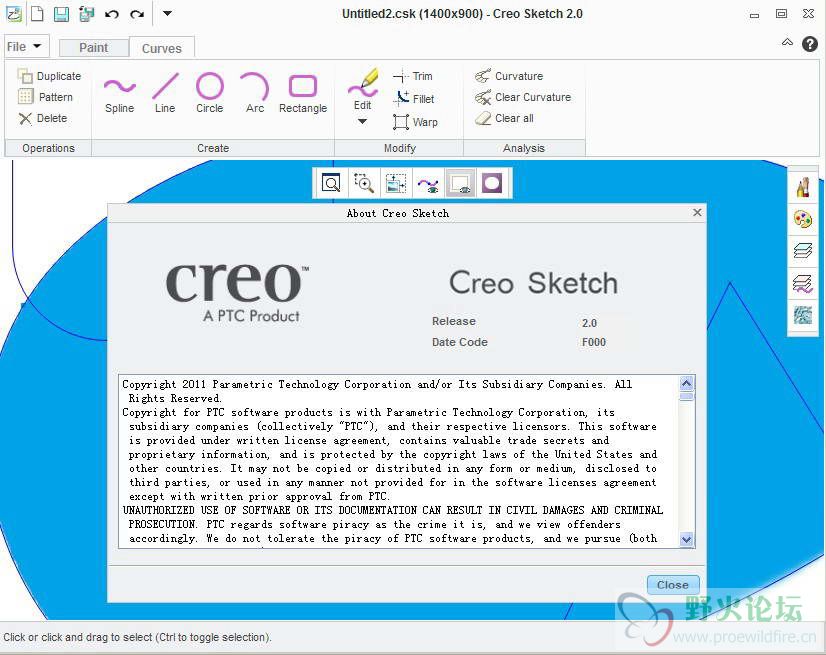
Task: Click the Operations group label
Action: pyautogui.click(x=48, y=148)
